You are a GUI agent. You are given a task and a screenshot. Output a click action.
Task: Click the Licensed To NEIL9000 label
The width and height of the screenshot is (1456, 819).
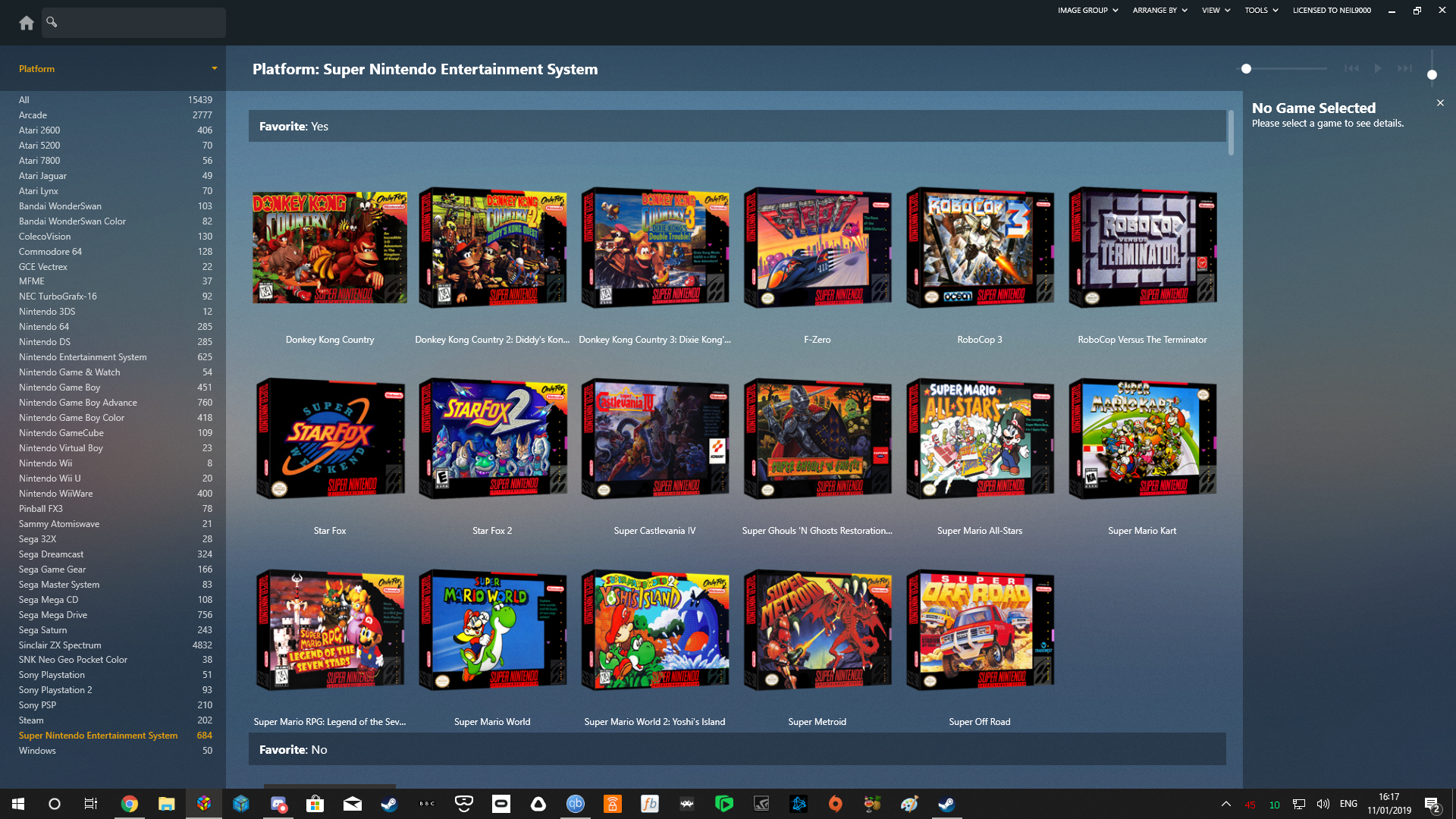tap(1332, 11)
